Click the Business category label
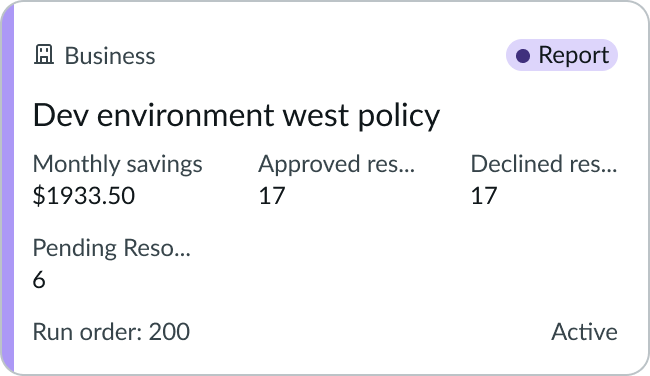Viewport: 650px width, 376px height. point(110,56)
